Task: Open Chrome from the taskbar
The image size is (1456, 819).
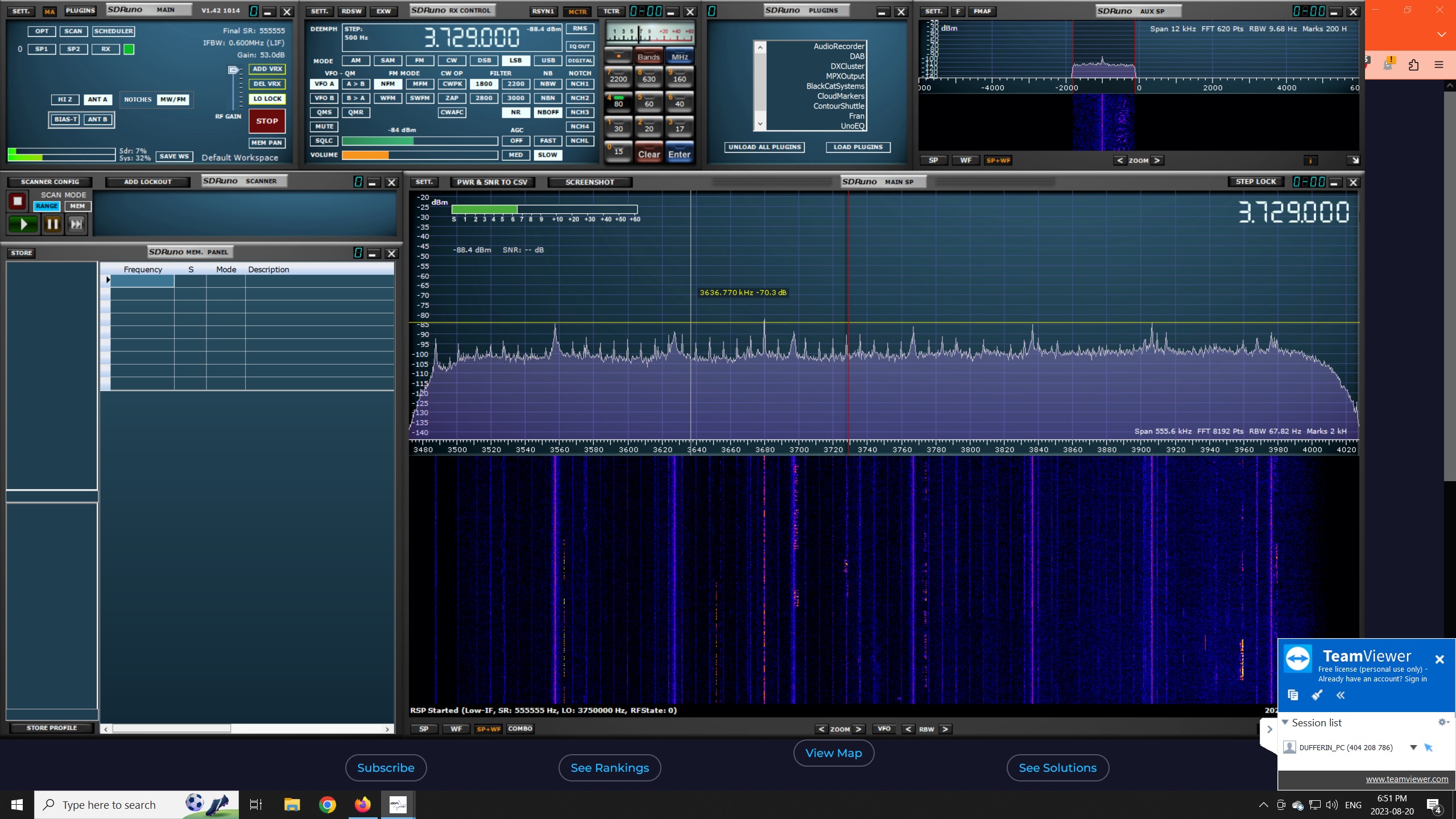Action: coord(327,804)
